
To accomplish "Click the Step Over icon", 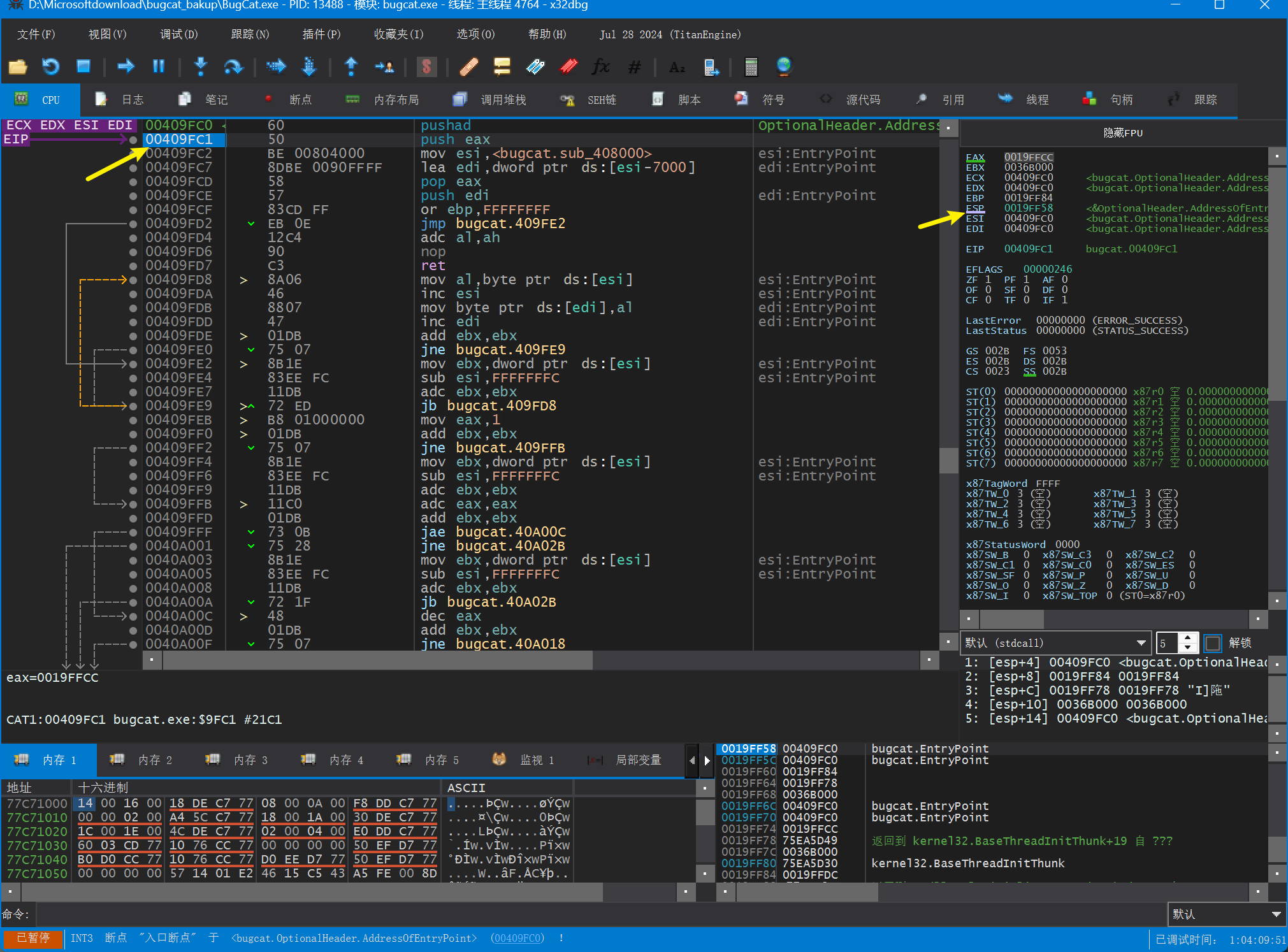I will 233,66.
